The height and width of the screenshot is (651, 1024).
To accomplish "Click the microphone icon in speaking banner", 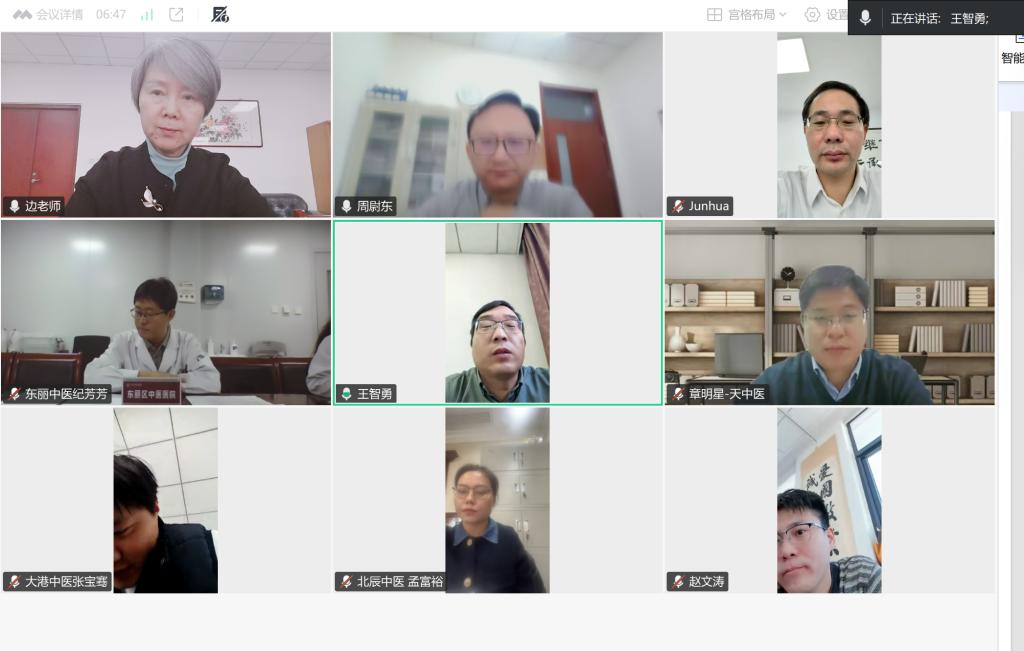I will (x=865, y=18).
